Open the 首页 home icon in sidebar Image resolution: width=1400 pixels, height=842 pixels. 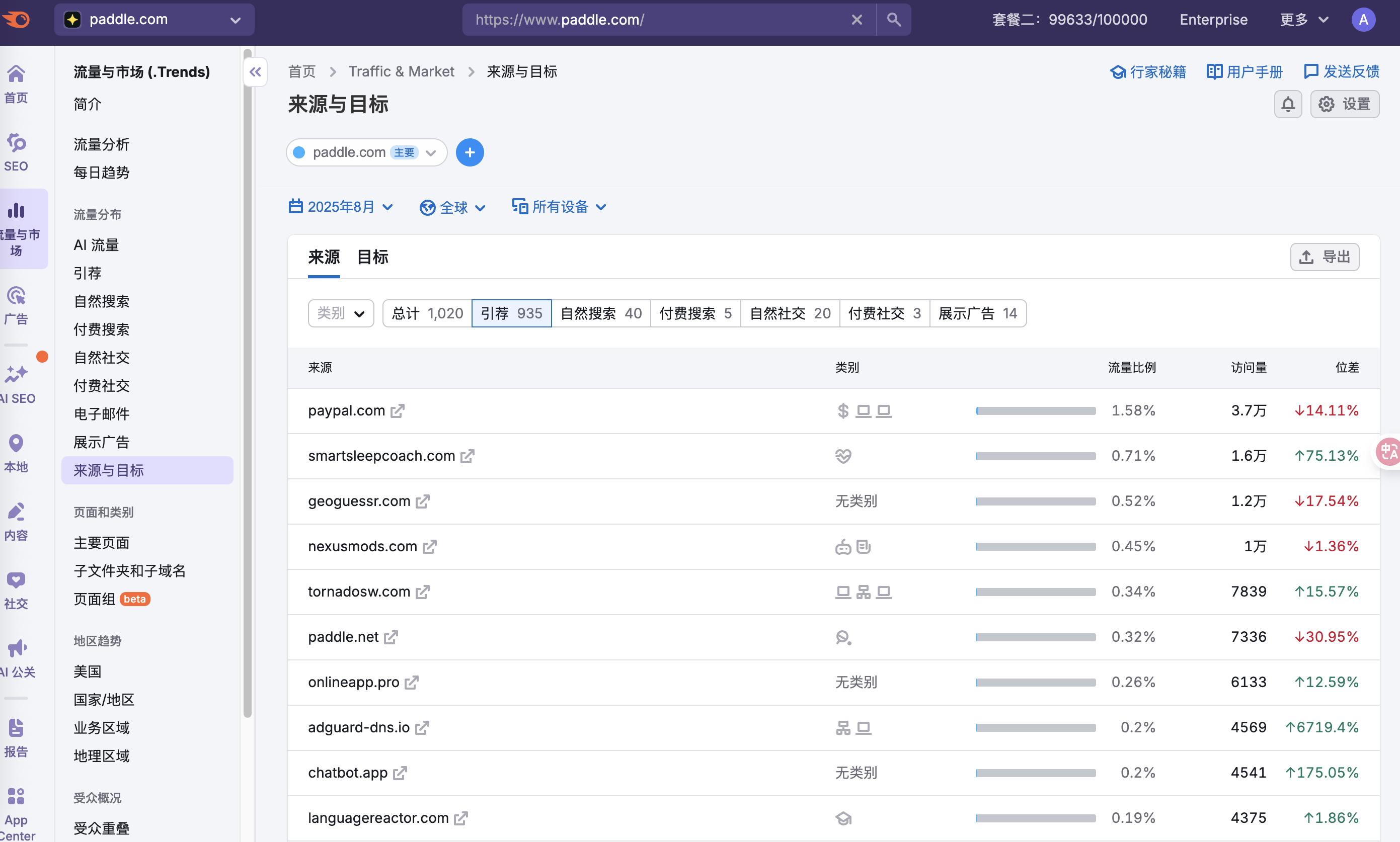coord(15,83)
